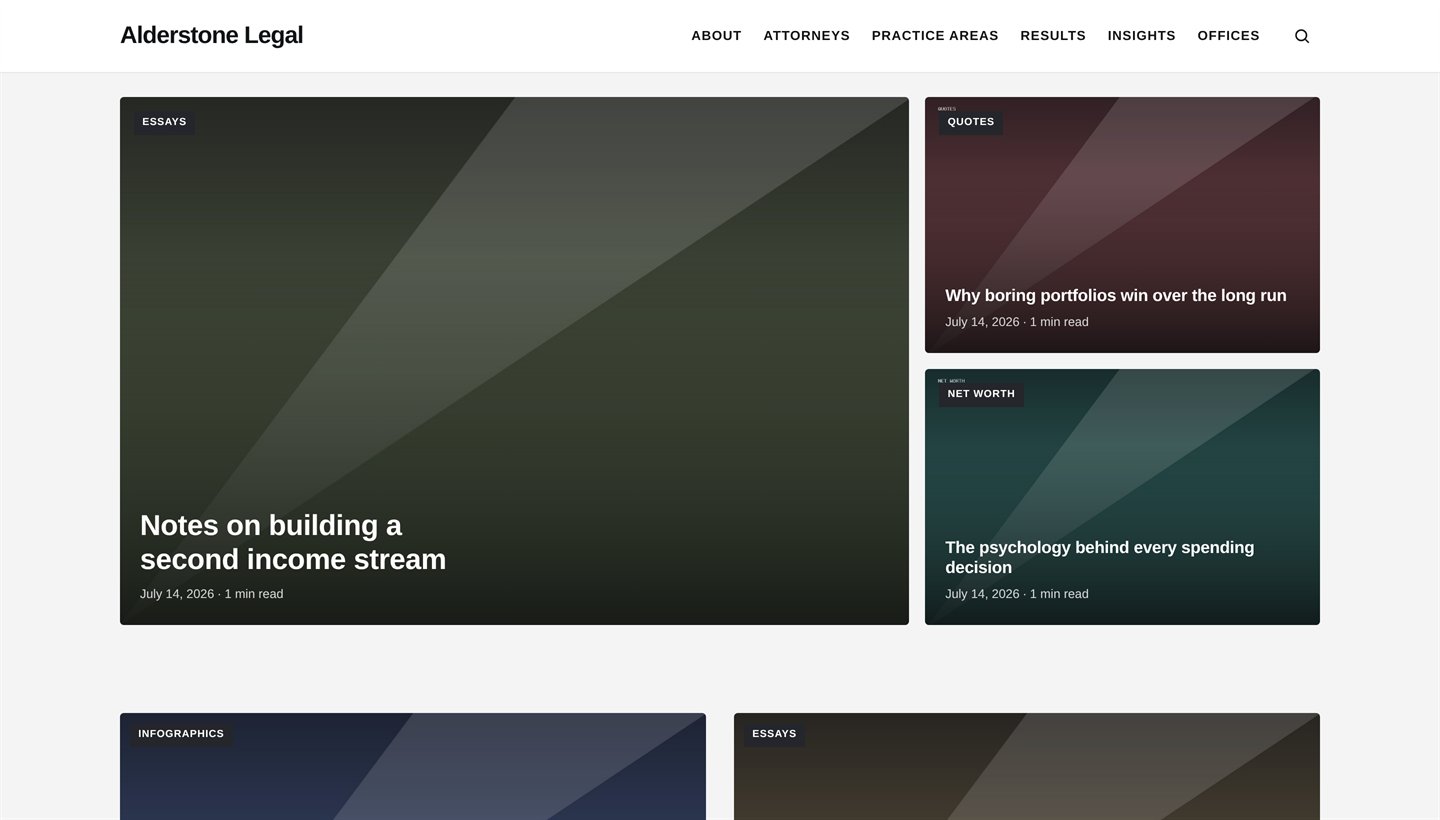Select Essays tag on the brown bottom card

(x=774, y=734)
